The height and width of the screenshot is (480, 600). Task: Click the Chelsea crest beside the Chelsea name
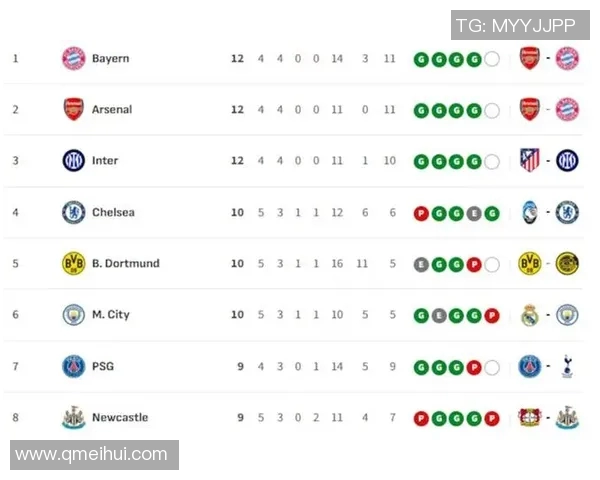(74, 212)
